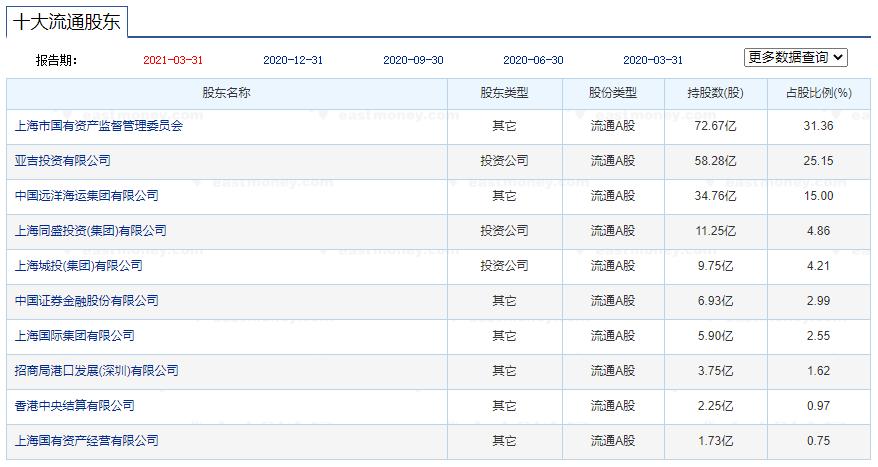Click the 25.15 percentage cell
878x467 pixels.
point(819,161)
